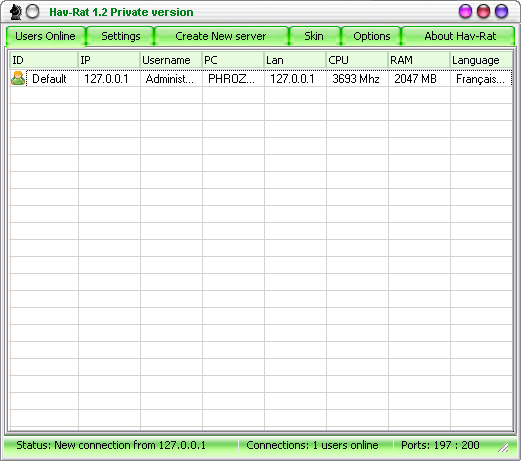This screenshot has width=521, height=461.
Task: Sort by the RAM column header
Action: click(419, 60)
